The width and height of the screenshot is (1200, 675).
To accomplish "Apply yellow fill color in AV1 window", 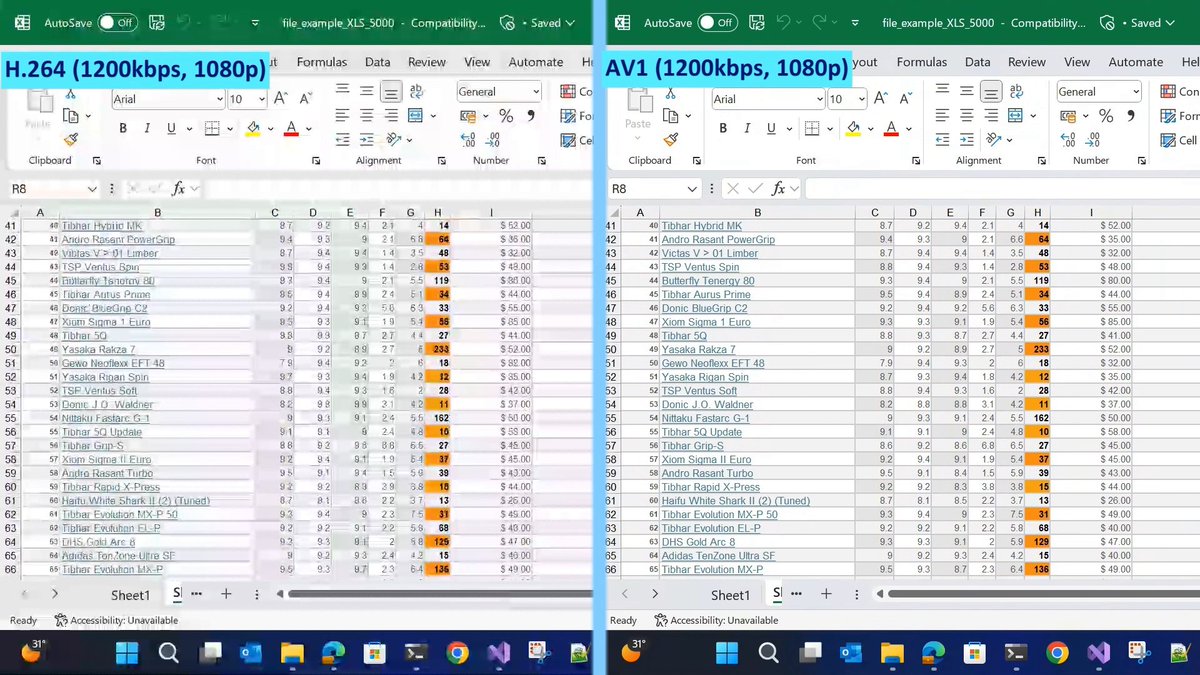I will (x=852, y=129).
